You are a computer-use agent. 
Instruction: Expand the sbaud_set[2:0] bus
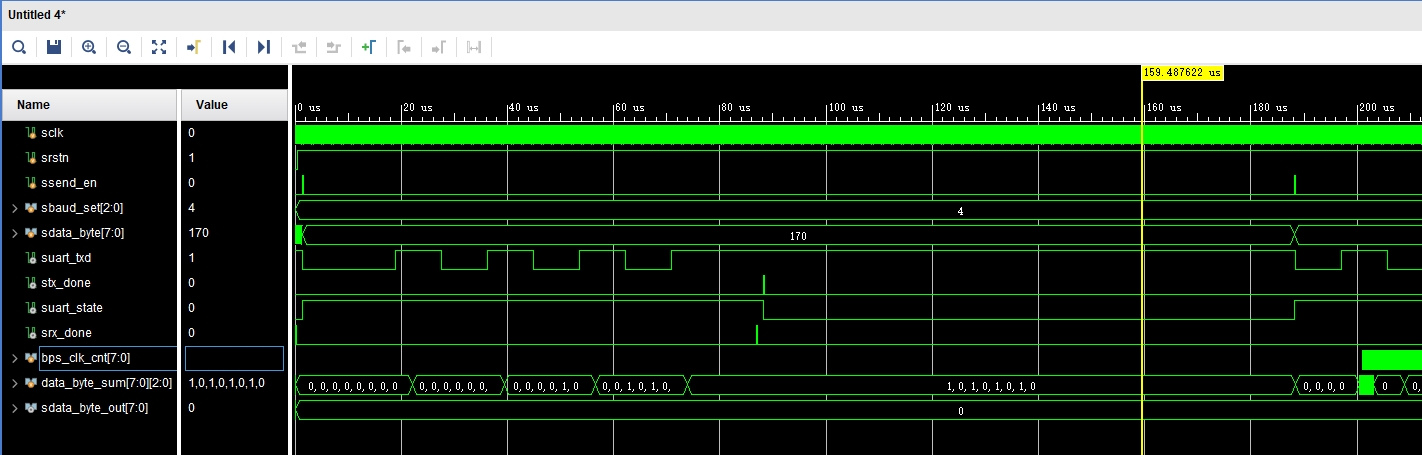(x=14, y=208)
